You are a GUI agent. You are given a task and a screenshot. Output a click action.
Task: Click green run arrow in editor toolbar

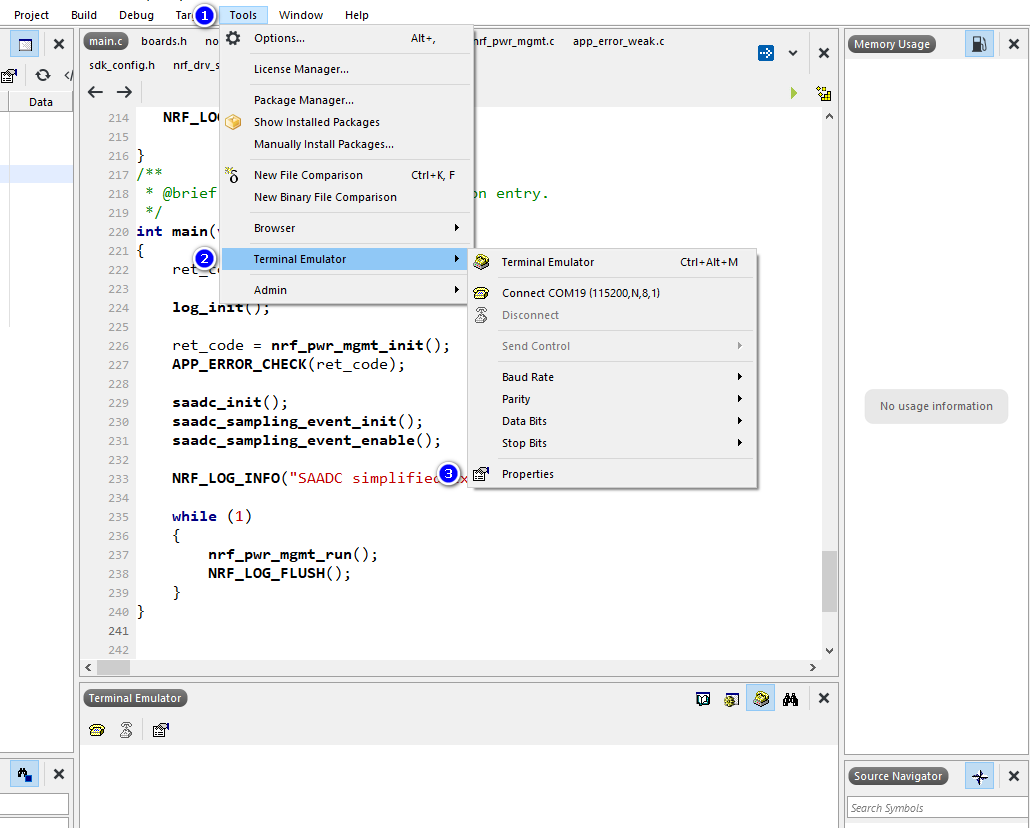click(x=794, y=93)
